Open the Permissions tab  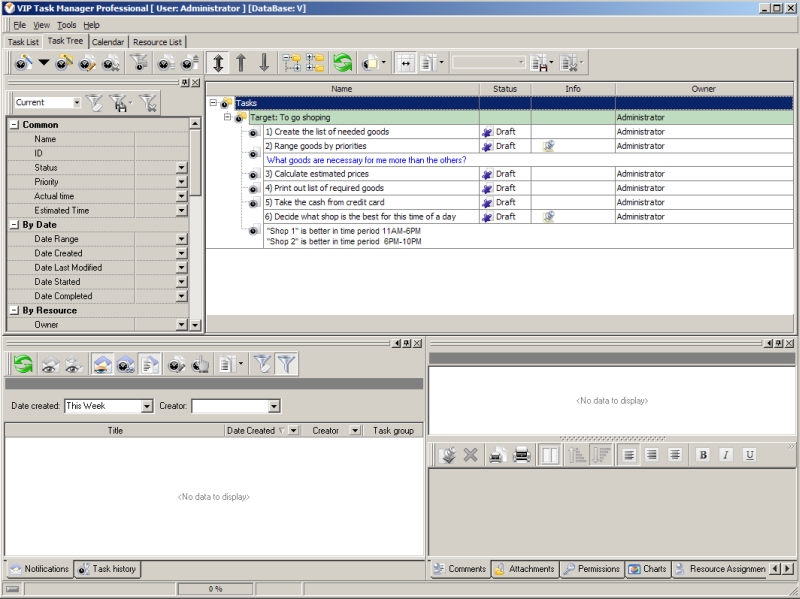pyautogui.click(x=593, y=569)
